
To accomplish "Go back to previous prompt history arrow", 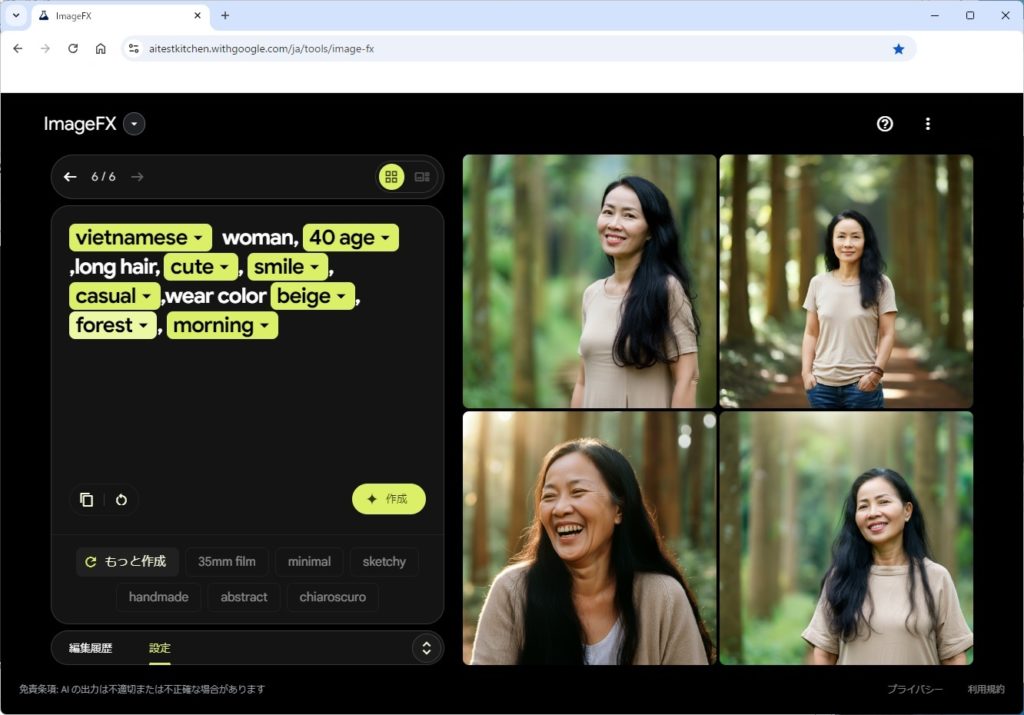I will (70, 177).
